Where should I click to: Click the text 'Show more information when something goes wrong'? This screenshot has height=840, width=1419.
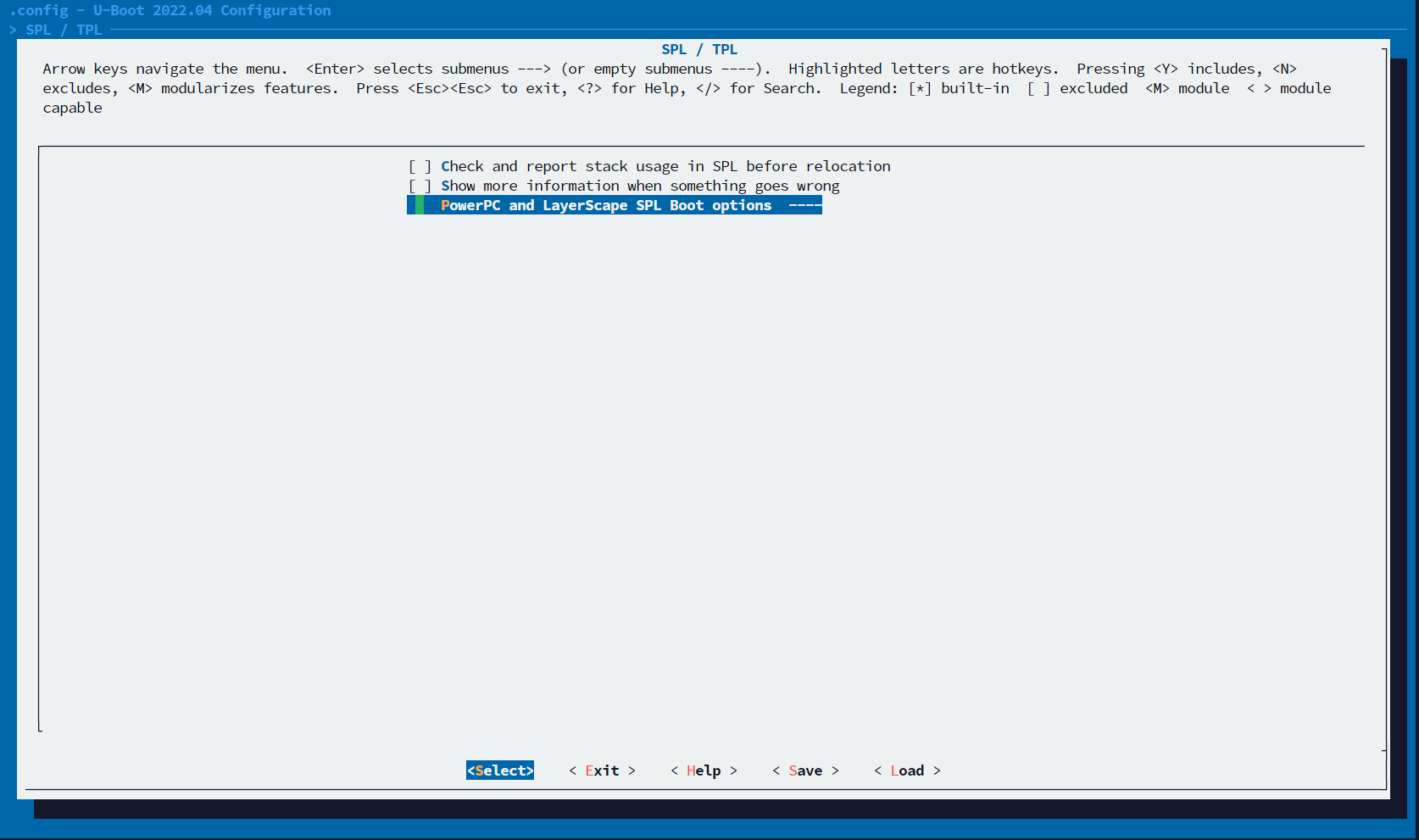coord(640,186)
